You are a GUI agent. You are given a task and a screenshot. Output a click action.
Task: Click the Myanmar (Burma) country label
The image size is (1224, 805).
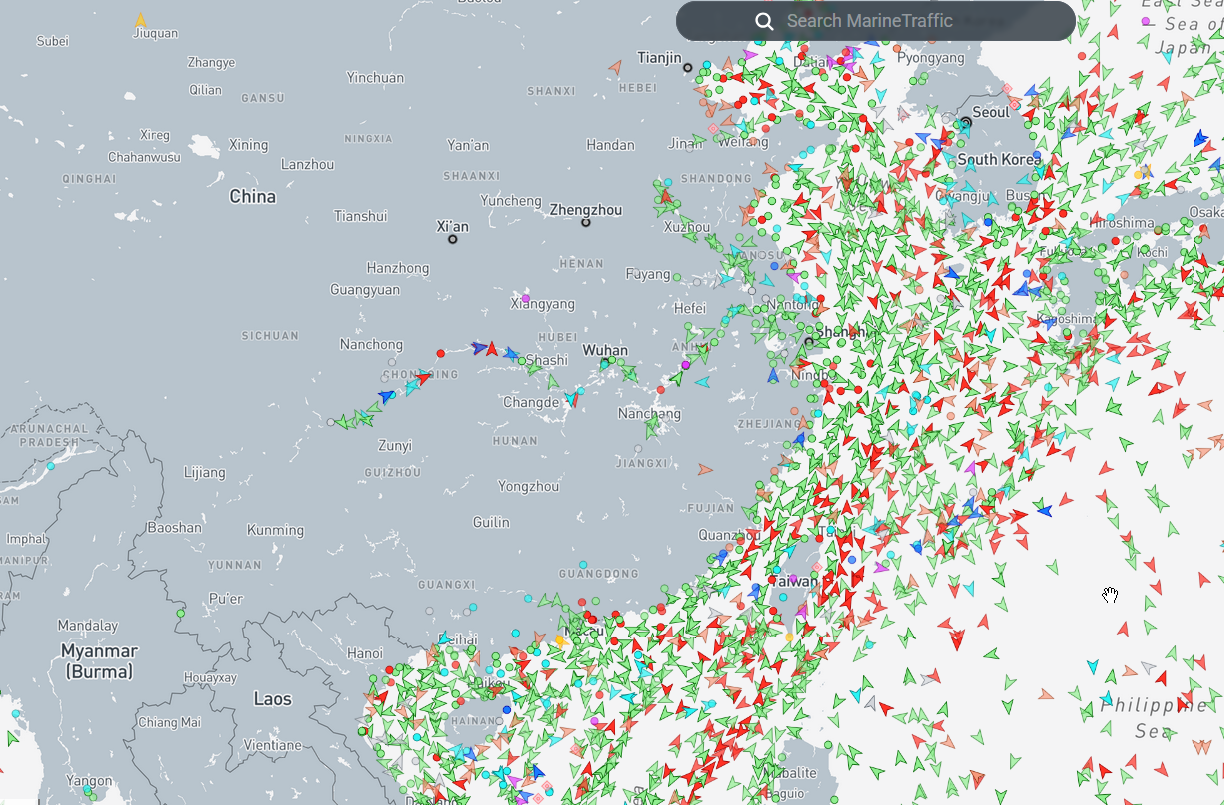[x=99, y=661]
